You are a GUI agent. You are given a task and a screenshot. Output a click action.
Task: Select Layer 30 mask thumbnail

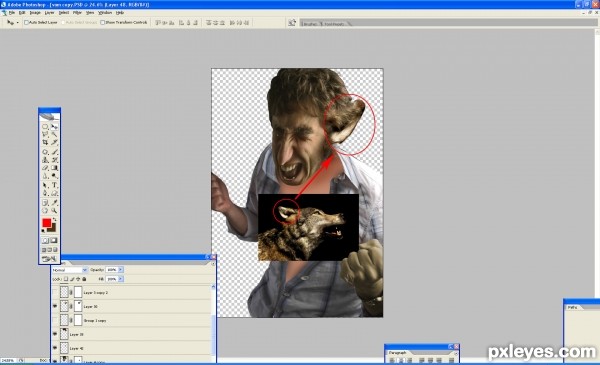(x=78, y=306)
